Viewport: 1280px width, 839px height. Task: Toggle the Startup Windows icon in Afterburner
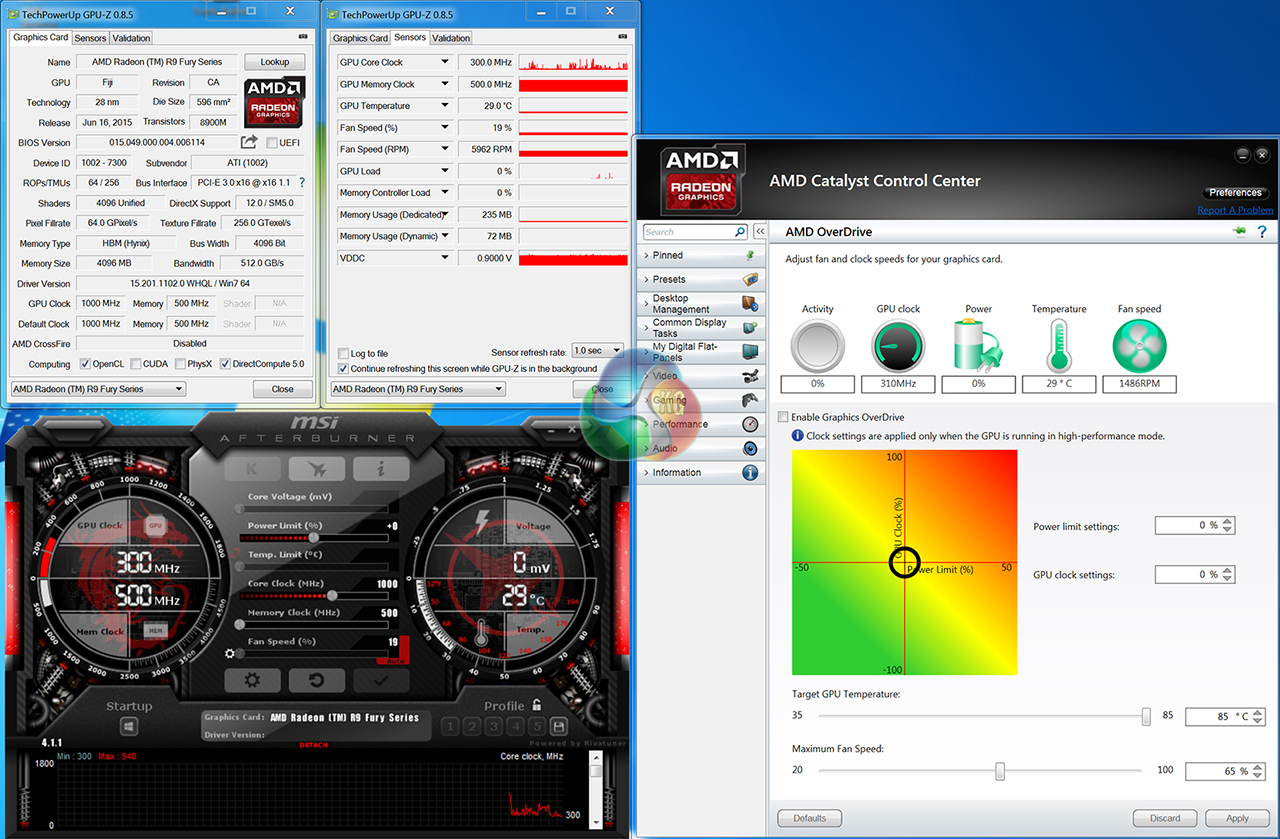click(129, 727)
